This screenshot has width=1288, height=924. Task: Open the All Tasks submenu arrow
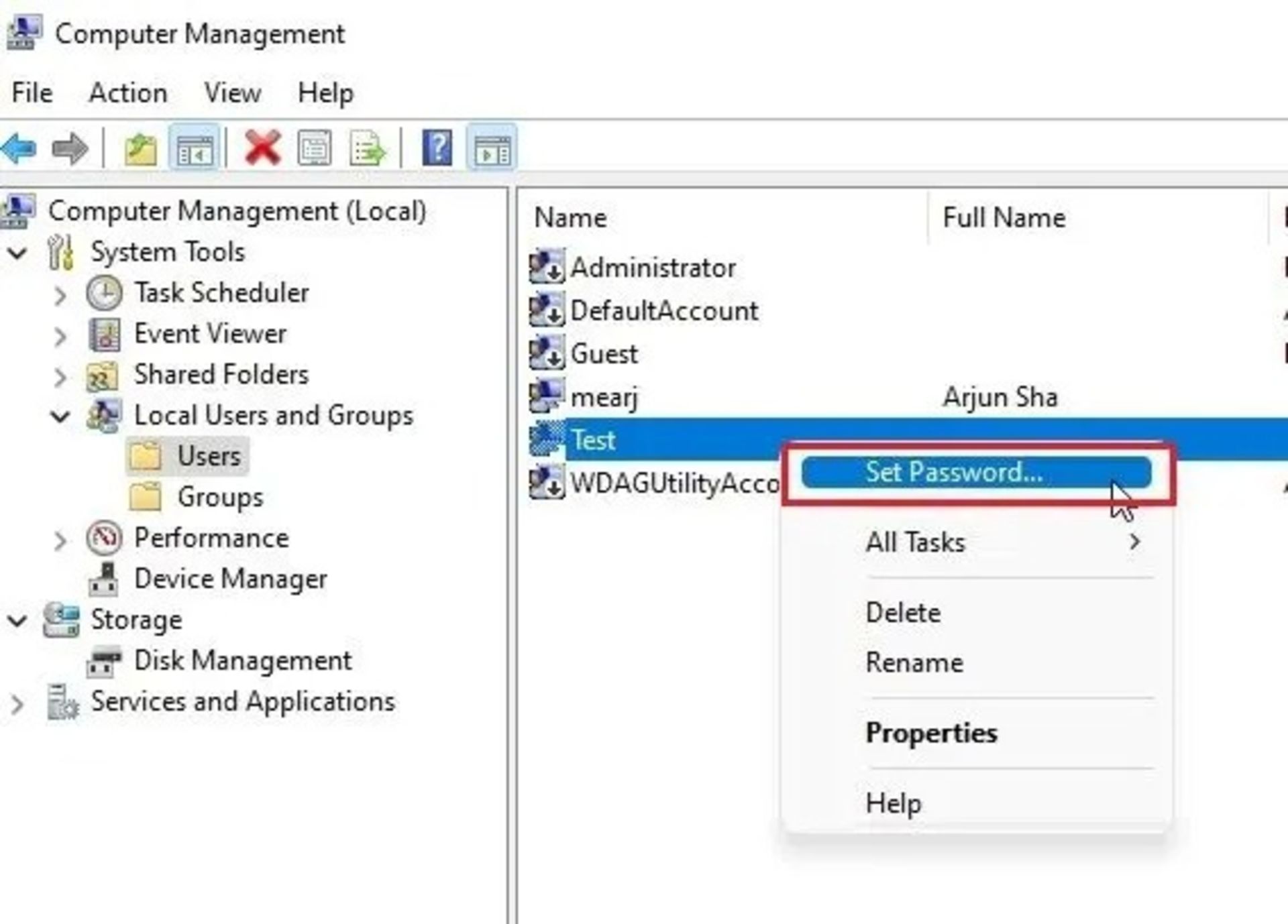tap(1134, 541)
